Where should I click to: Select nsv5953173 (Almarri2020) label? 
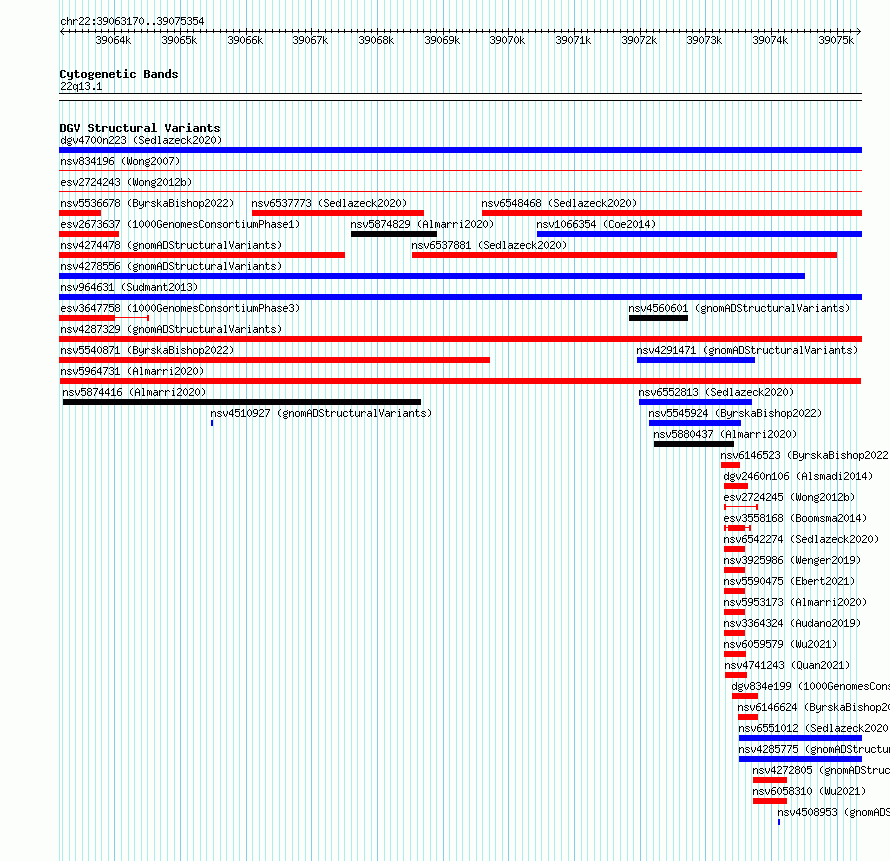click(795, 602)
